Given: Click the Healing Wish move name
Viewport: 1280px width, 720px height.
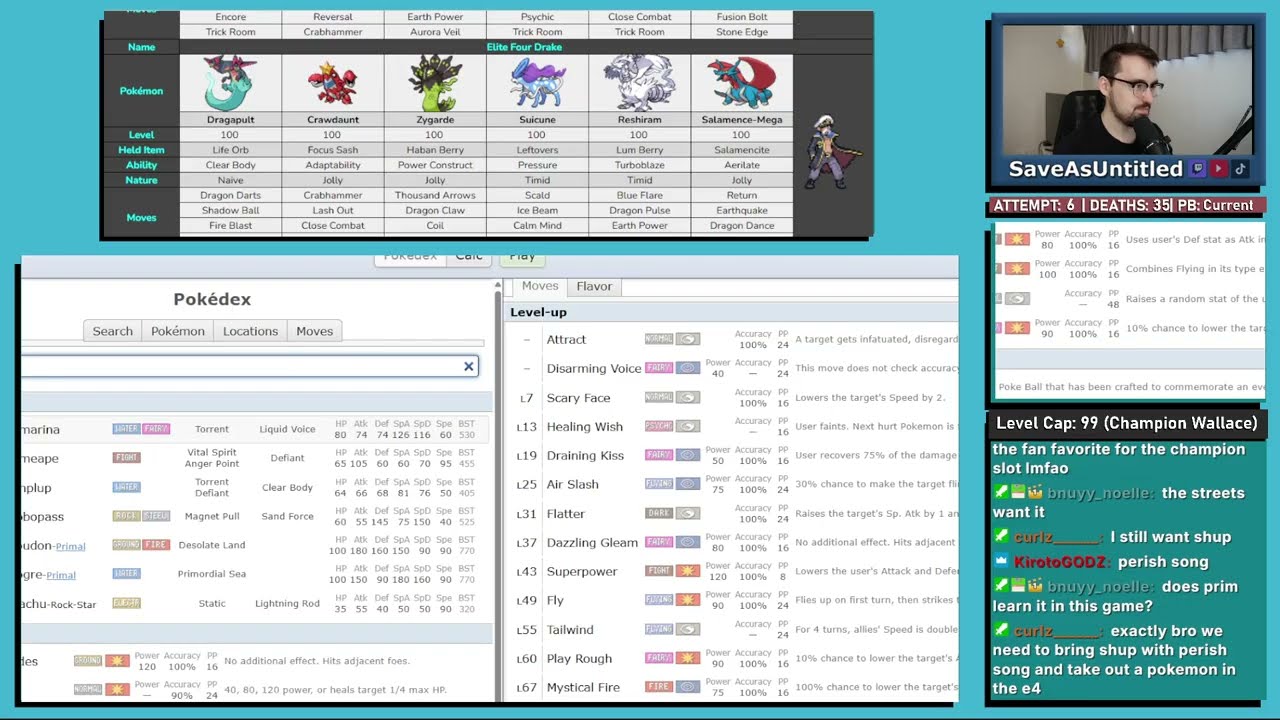Looking at the screenshot, I should tap(585, 426).
